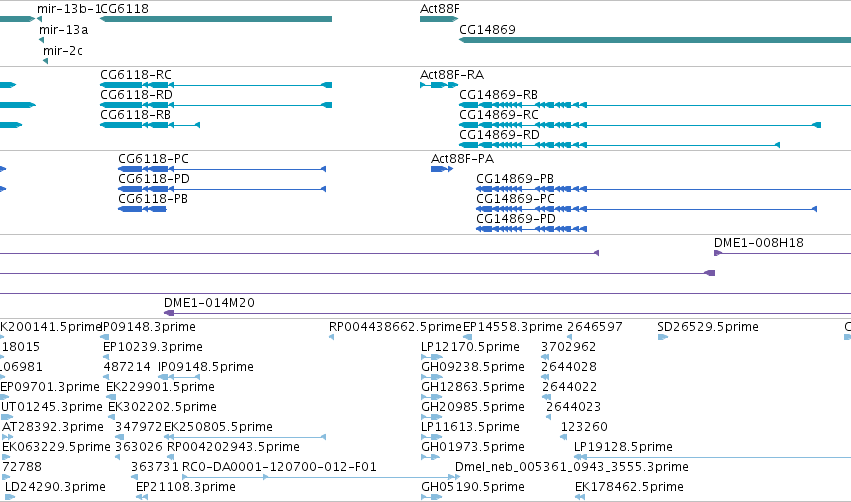The width and height of the screenshot is (851, 502).
Task: Select EST GH05190.5prime
Action: click(x=473, y=487)
